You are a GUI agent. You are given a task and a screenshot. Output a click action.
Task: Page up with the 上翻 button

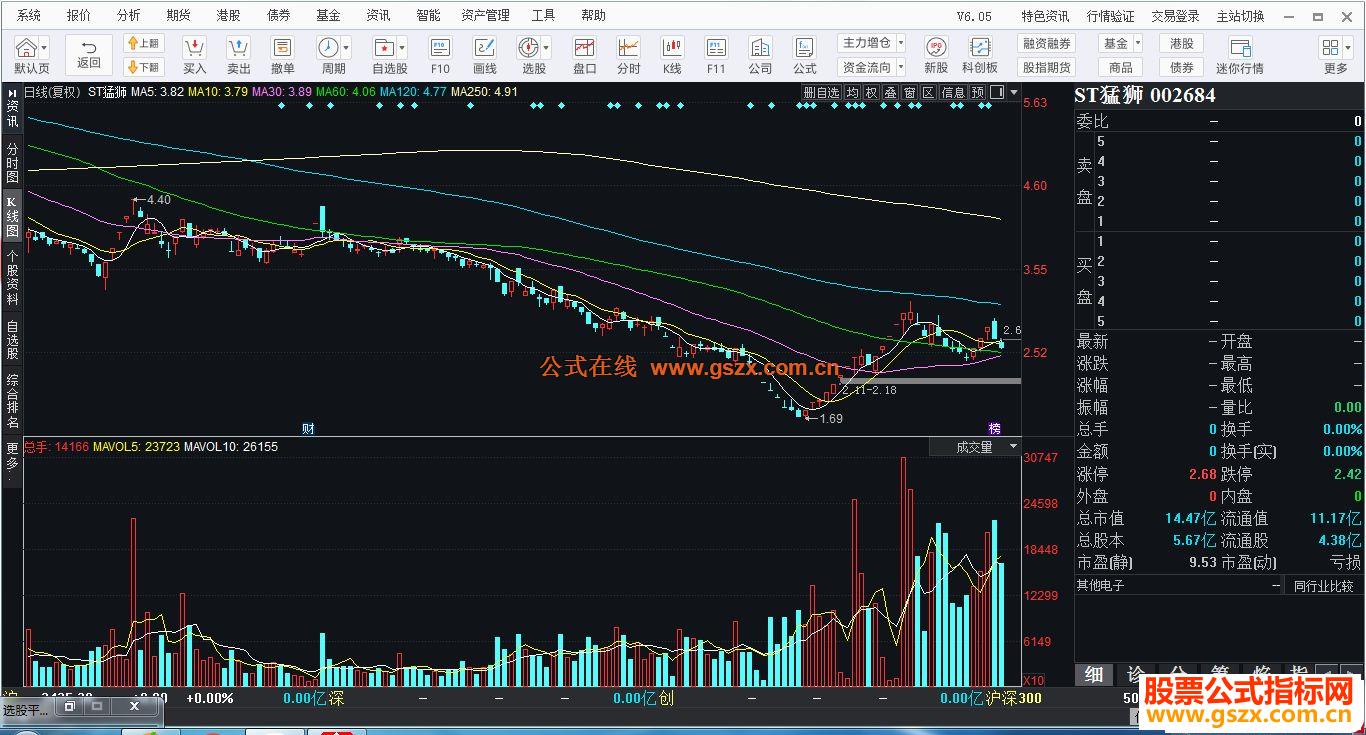144,44
